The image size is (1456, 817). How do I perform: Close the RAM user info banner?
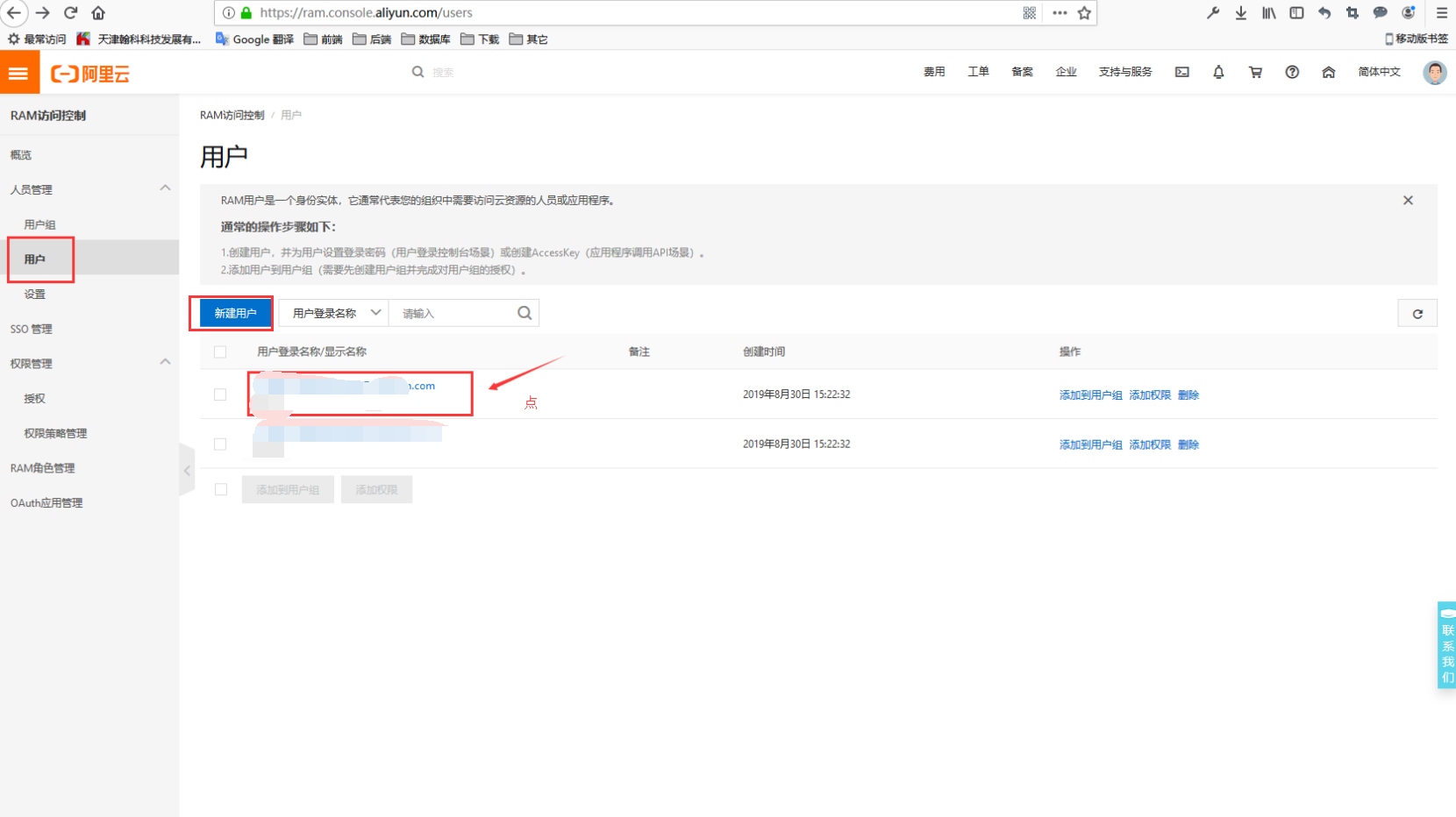[x=1408, y=200]
